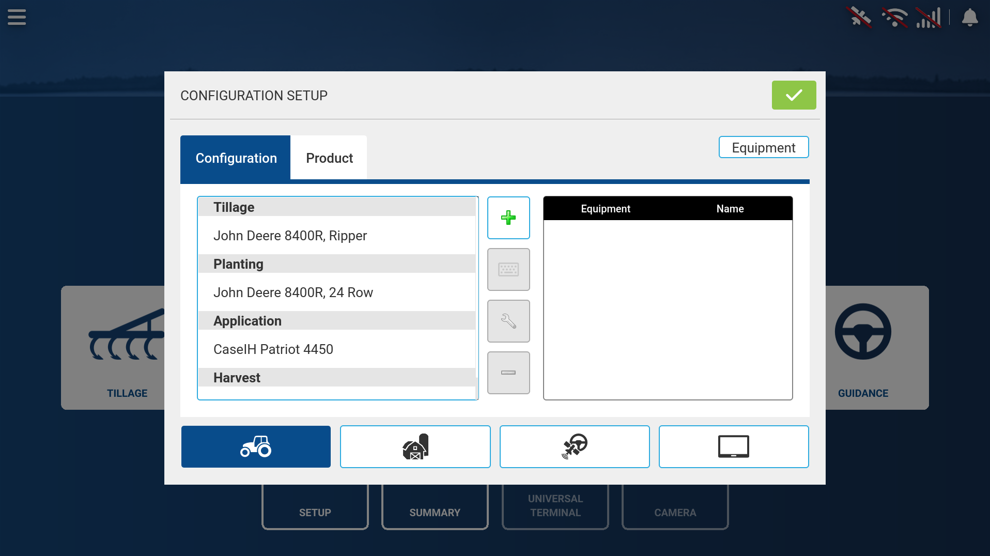Open Universal Terminal in background
This screenshot has width=990, height=556.
555,507
